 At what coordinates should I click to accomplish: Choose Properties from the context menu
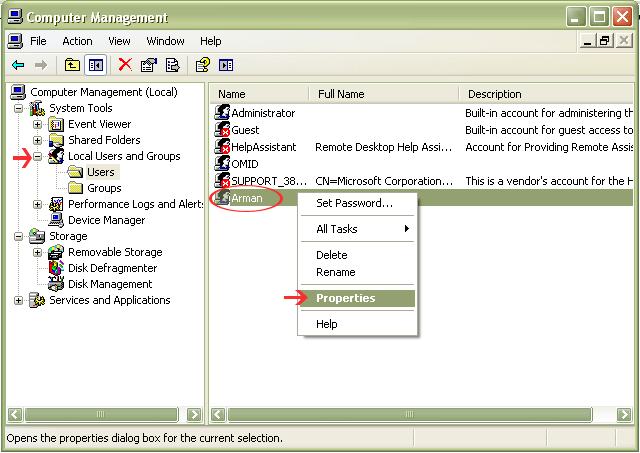coord(346,298)
